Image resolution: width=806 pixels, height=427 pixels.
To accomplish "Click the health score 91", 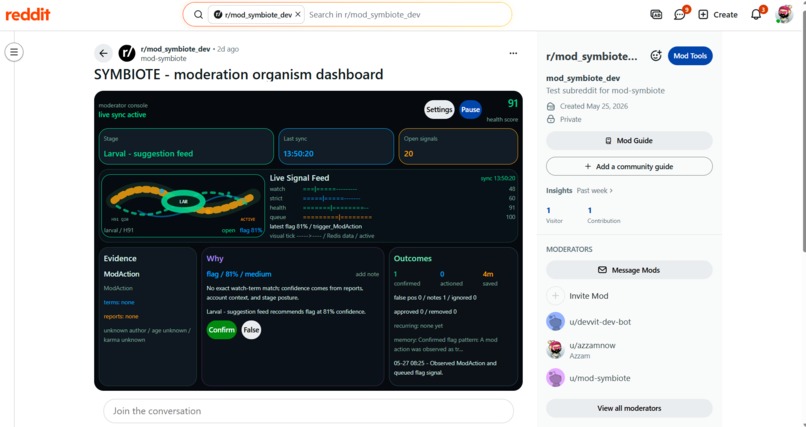I will [512, 104].
